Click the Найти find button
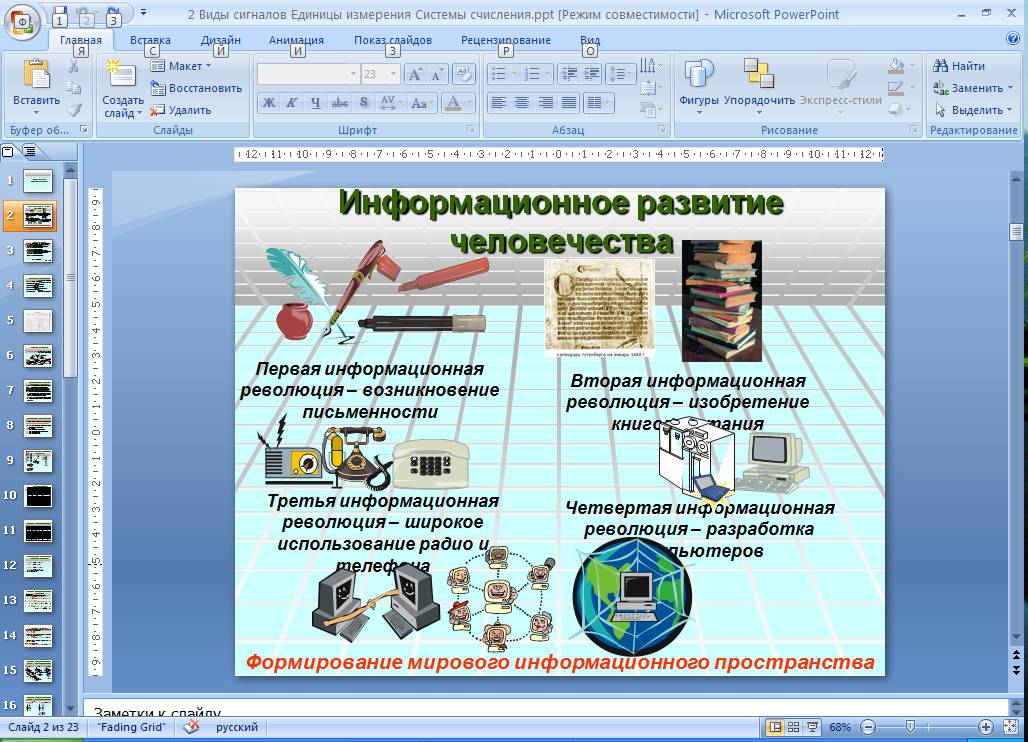 [x=959, y=66]
